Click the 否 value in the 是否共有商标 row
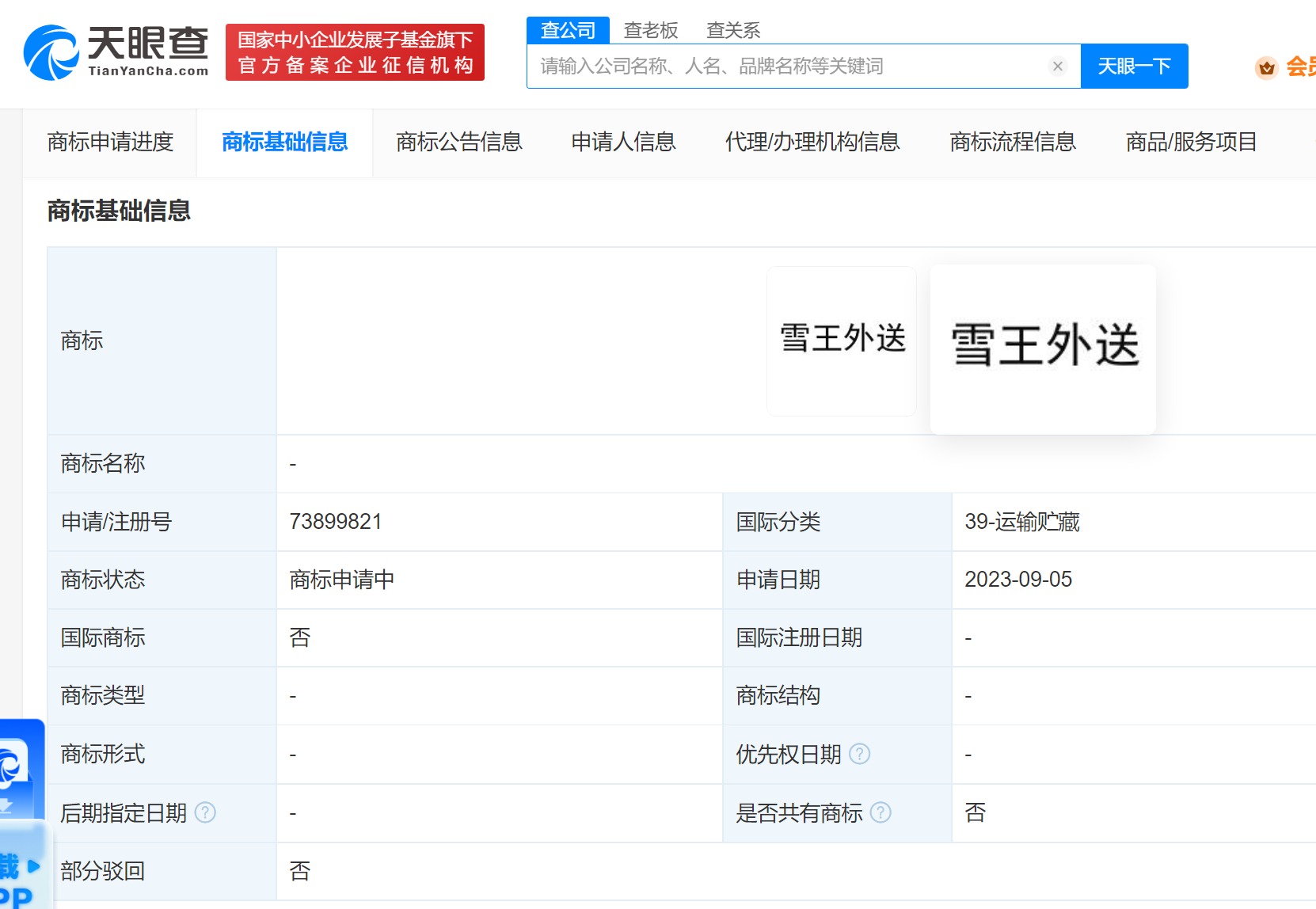The image size is (1316, 909). tap(976, 812)
